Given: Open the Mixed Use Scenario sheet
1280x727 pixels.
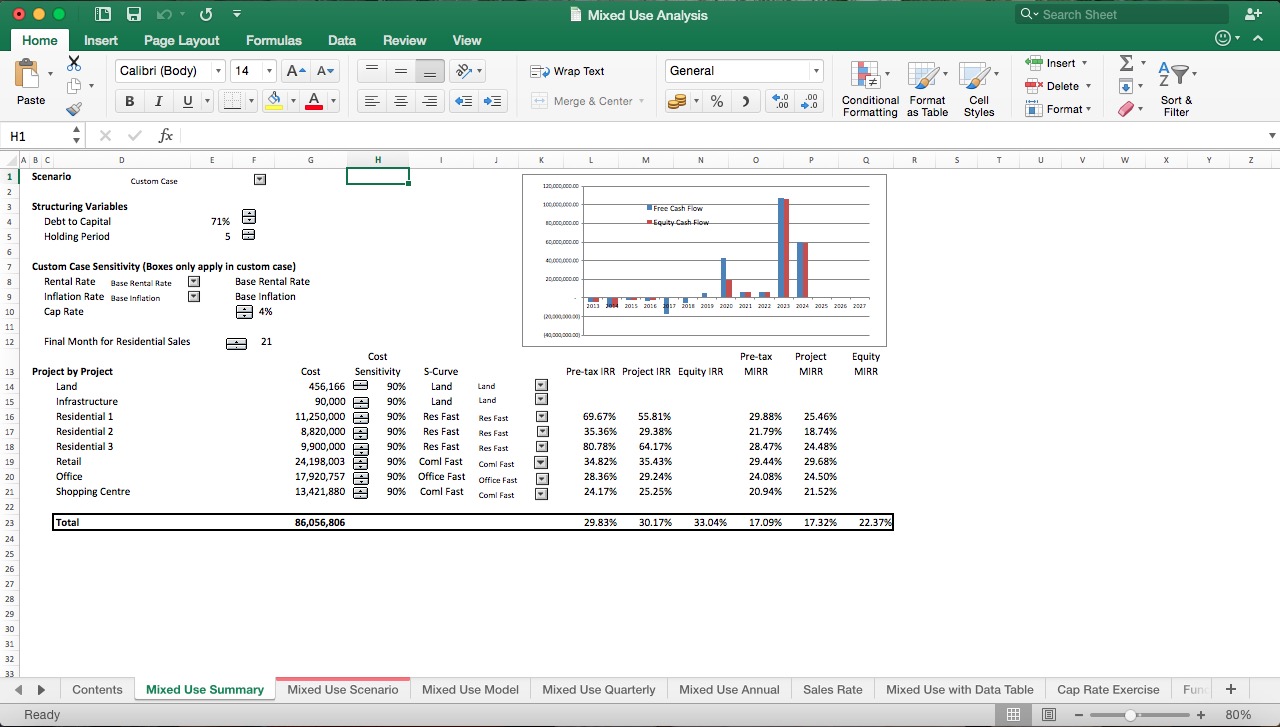Looking at the screenshot, I should click(x=342, y=689).
